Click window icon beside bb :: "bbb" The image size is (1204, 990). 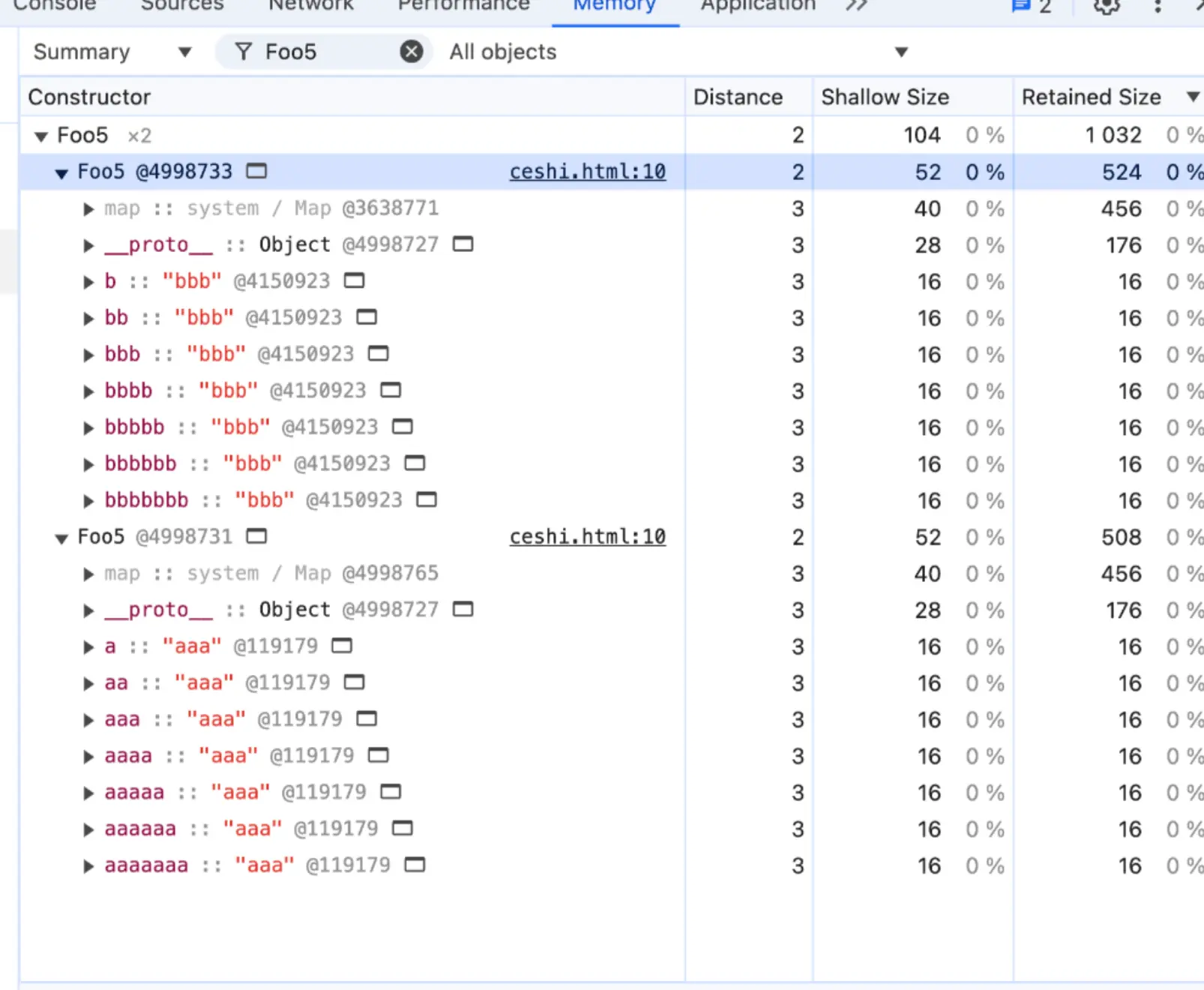tap(367, 317)
